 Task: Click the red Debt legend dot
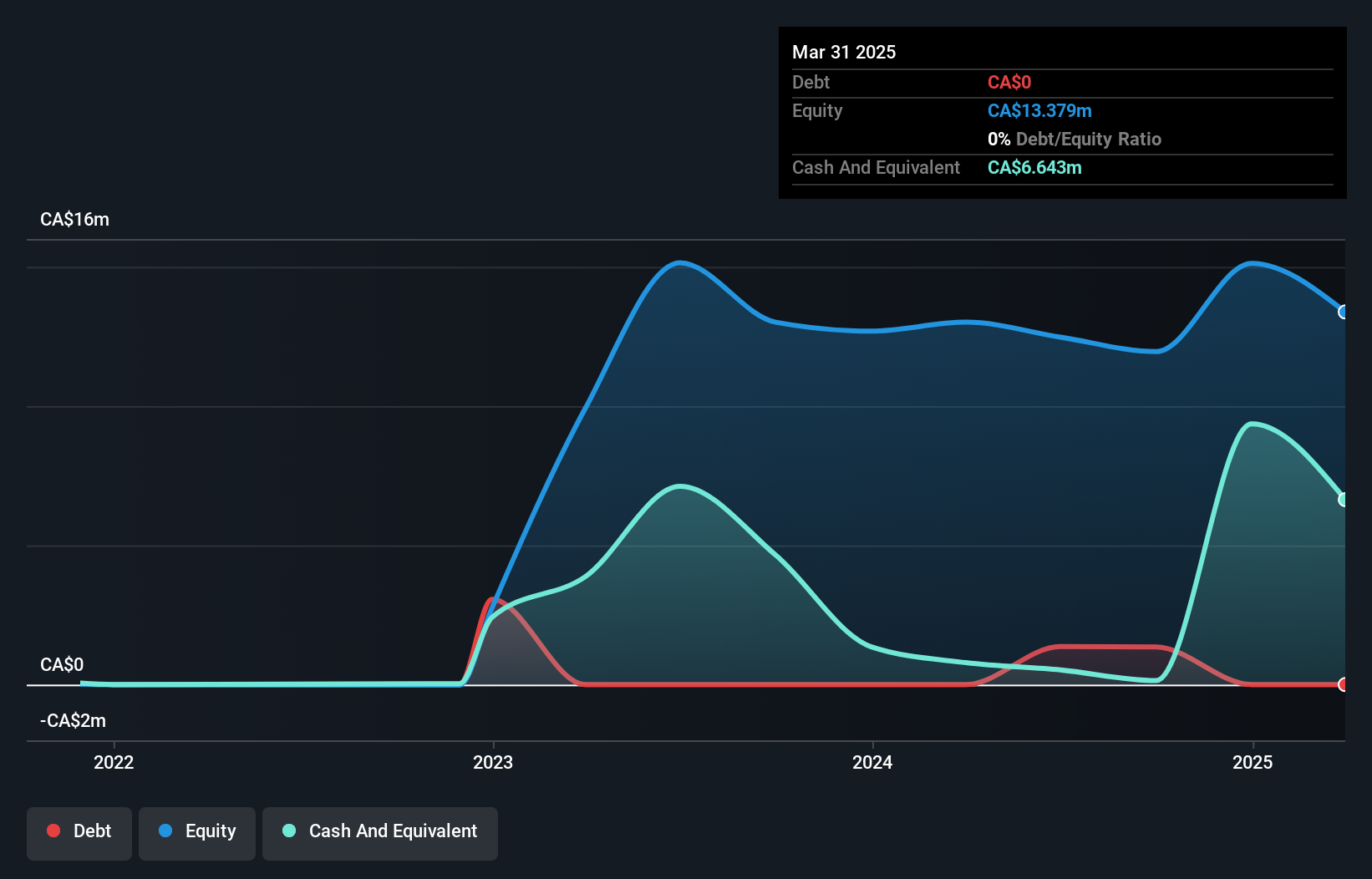53,831
